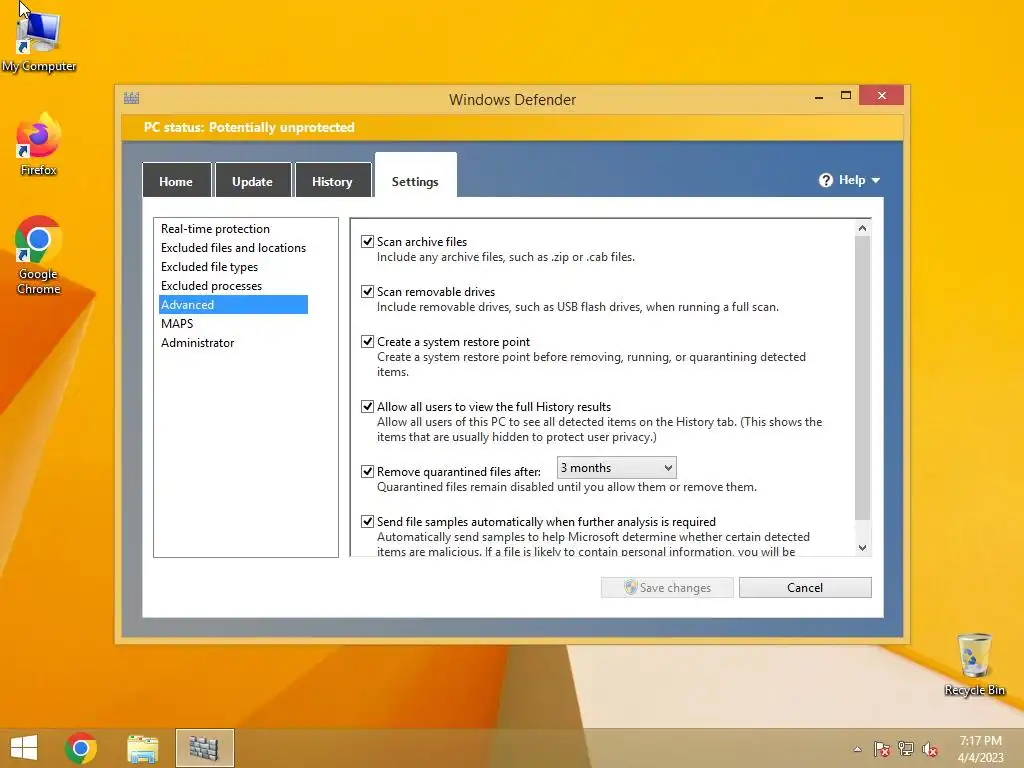Click the Windows Defender title bar icon
The image size is (1024, 768).
pyautogui.click(x=131, y=99)
